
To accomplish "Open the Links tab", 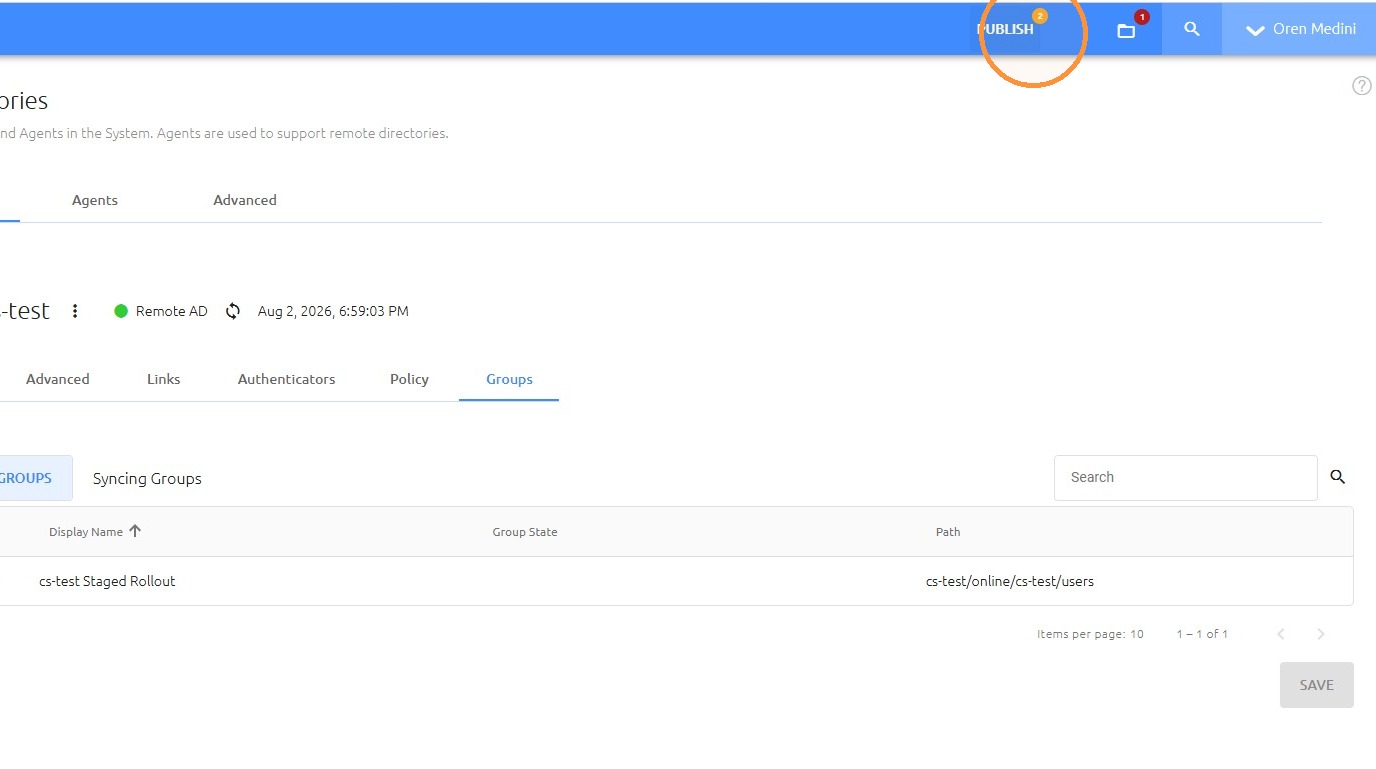I will (164, 379).
